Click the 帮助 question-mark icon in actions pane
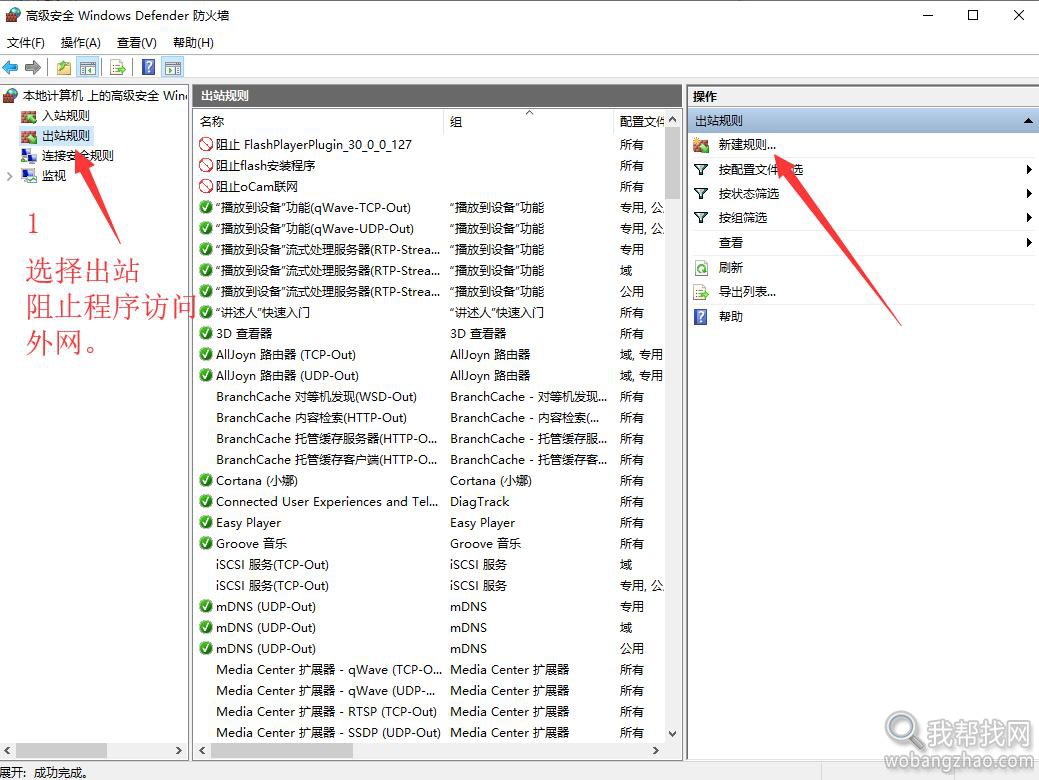 tap(701, 317)
